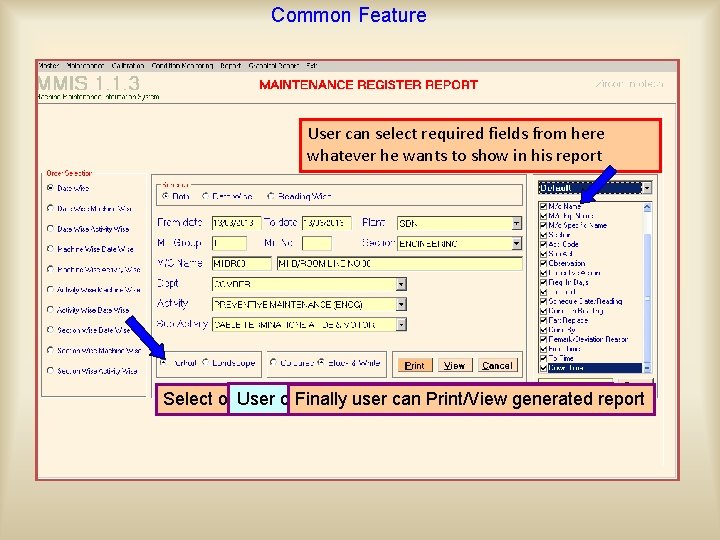
Task: Toggle the Freq In Days checkbox
Action: 544,282
